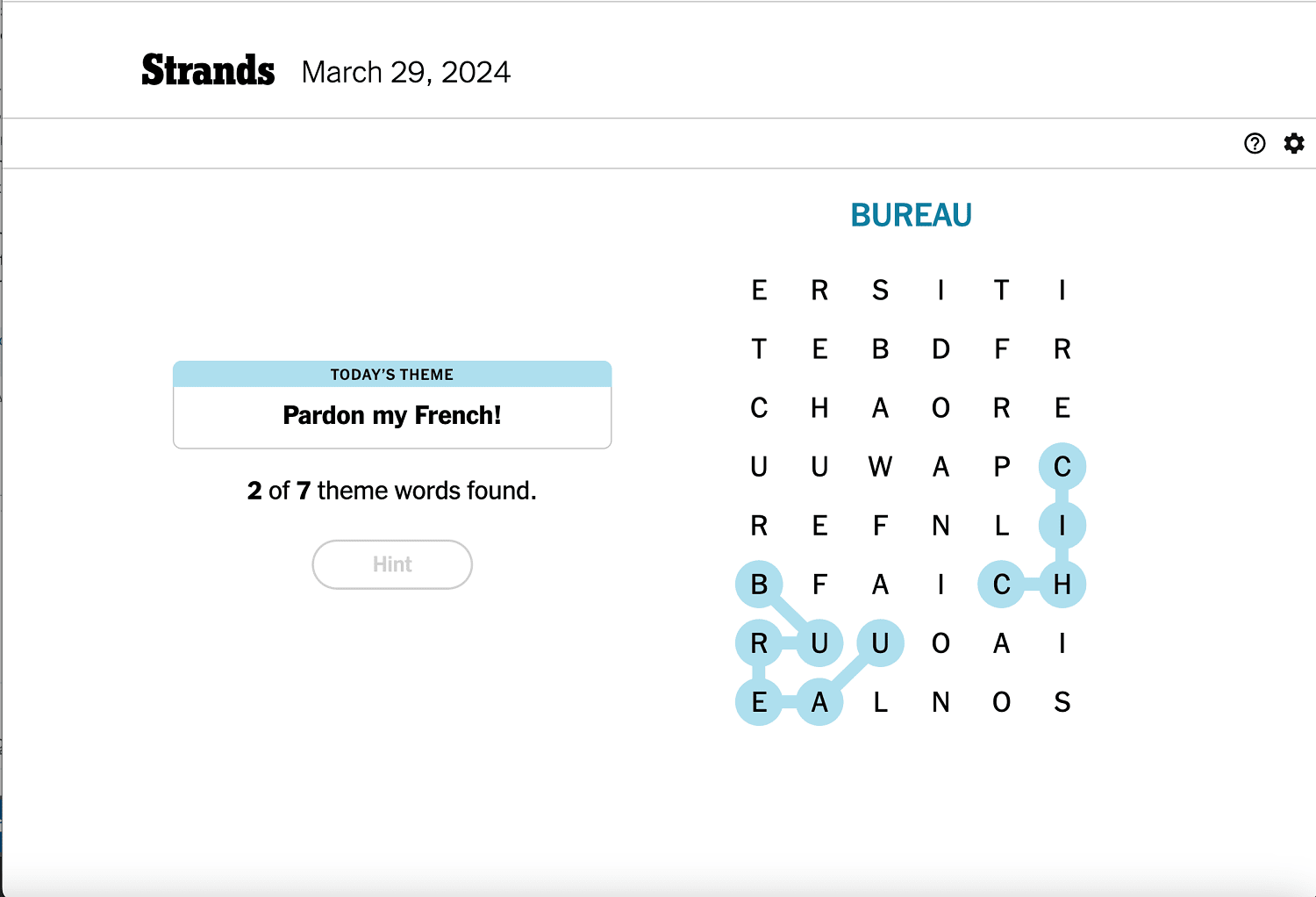1316x897 pixels.
Task: Click the Hint button
Action: click(x=391, y=564)
